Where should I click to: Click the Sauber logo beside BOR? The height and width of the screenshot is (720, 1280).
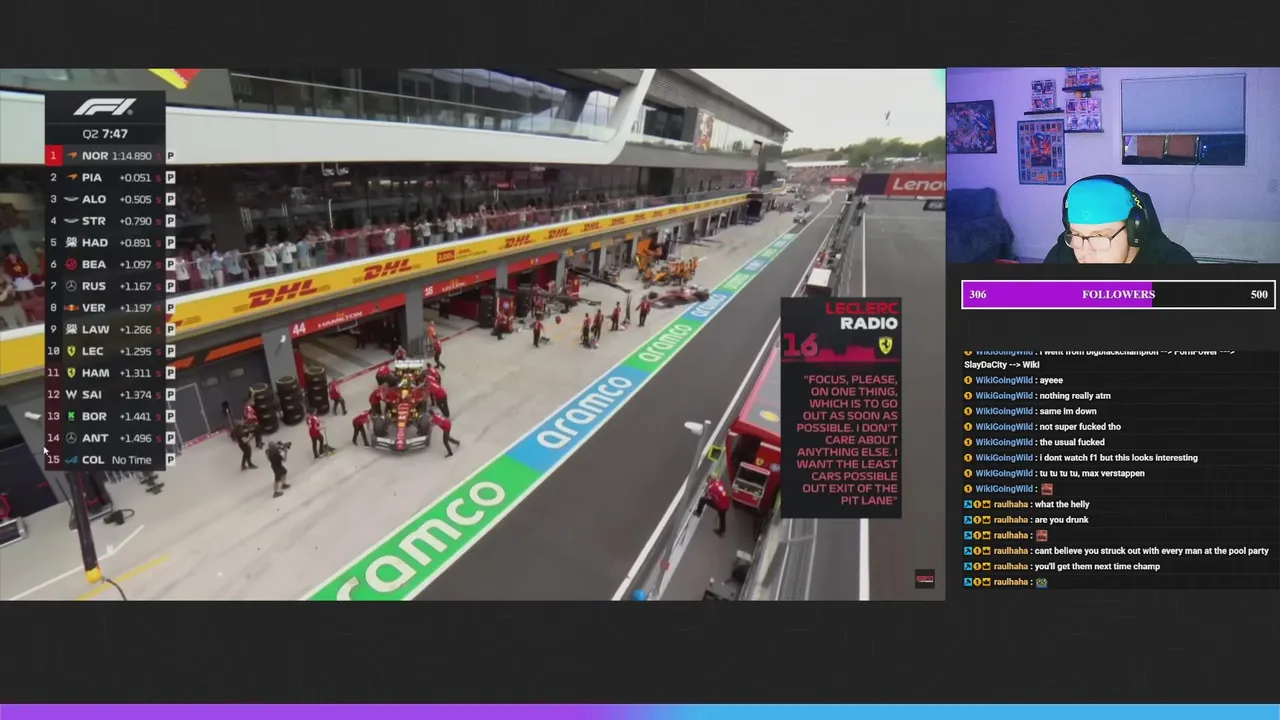point(71,416)
